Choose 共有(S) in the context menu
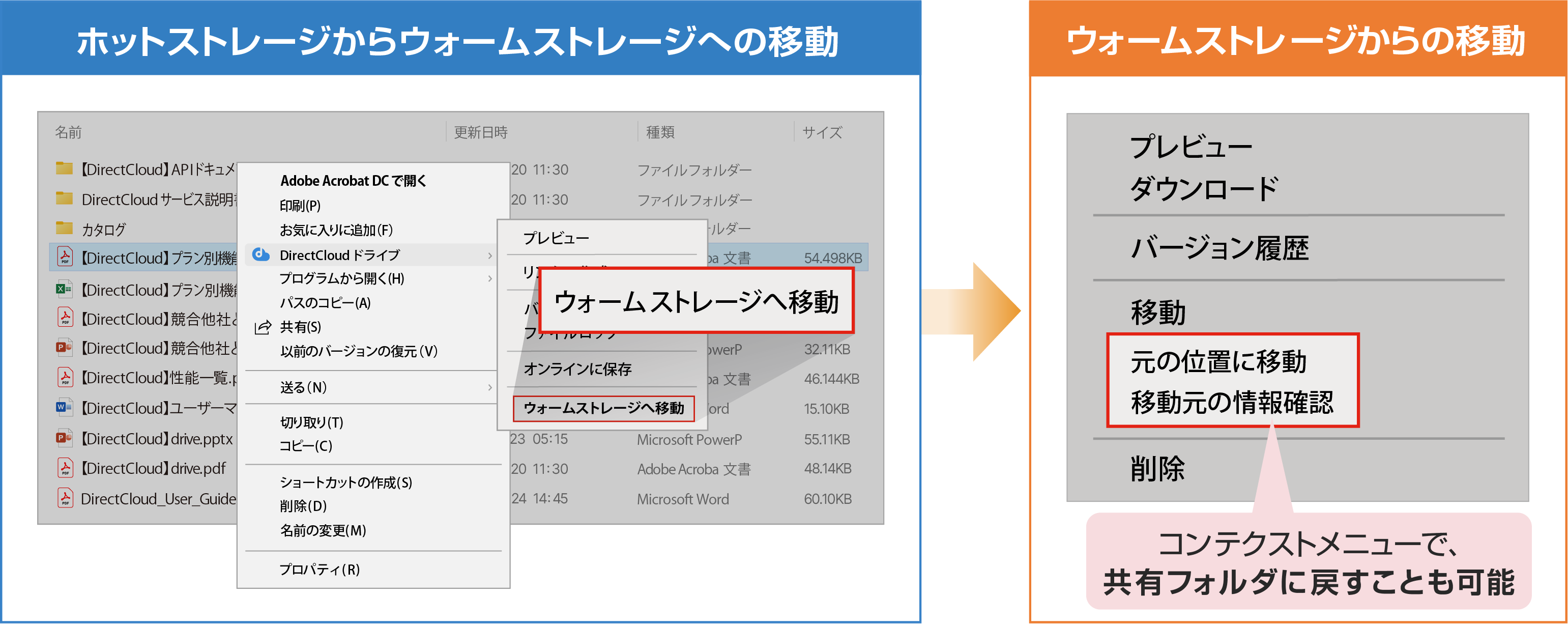The width and height of the screenshot is (1568, 624). pyautogui.click(x=300, y=328)
